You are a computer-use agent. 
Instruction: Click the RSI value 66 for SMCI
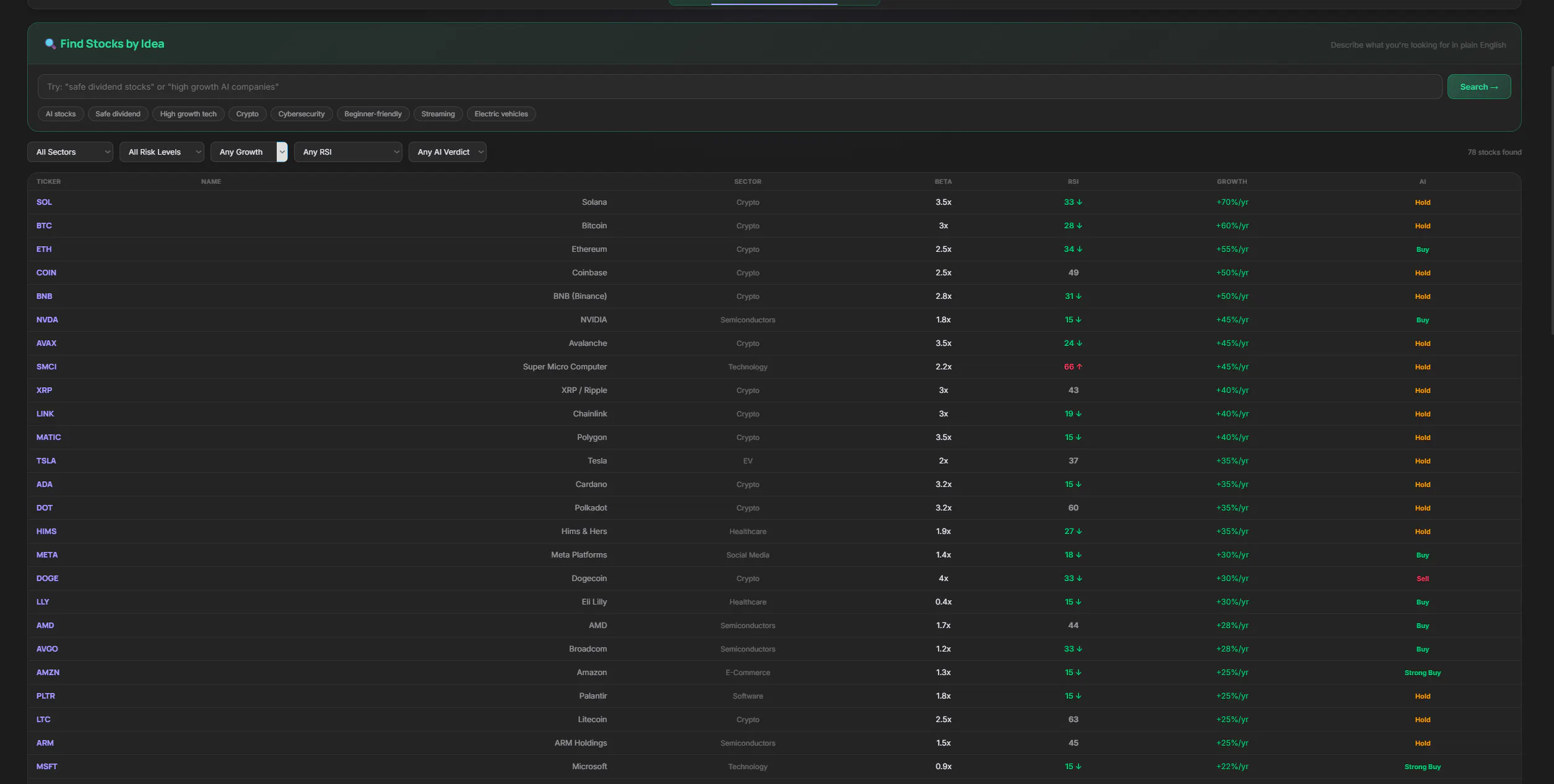tap(1073, 367)
